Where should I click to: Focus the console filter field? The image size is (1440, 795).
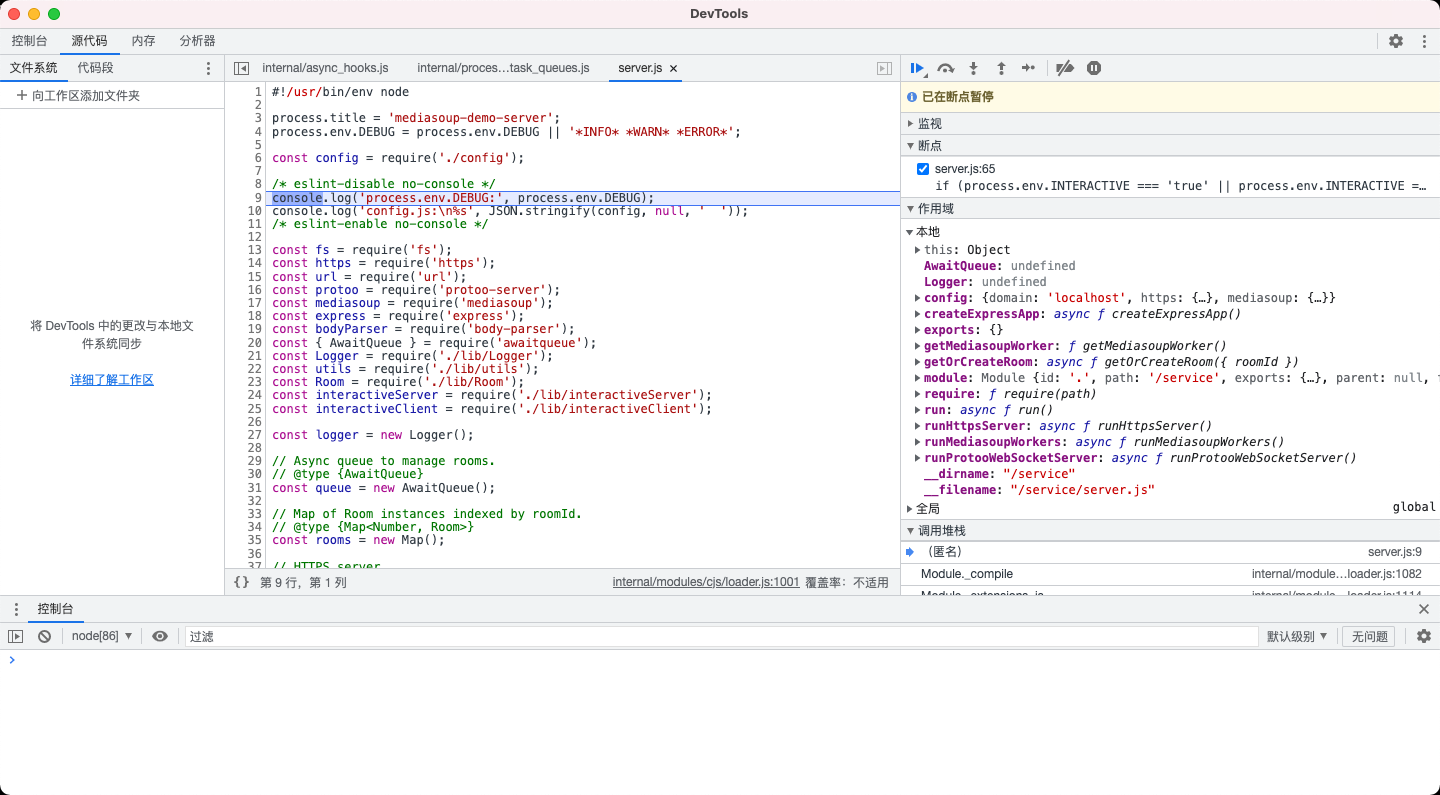[x=721, y=636]
